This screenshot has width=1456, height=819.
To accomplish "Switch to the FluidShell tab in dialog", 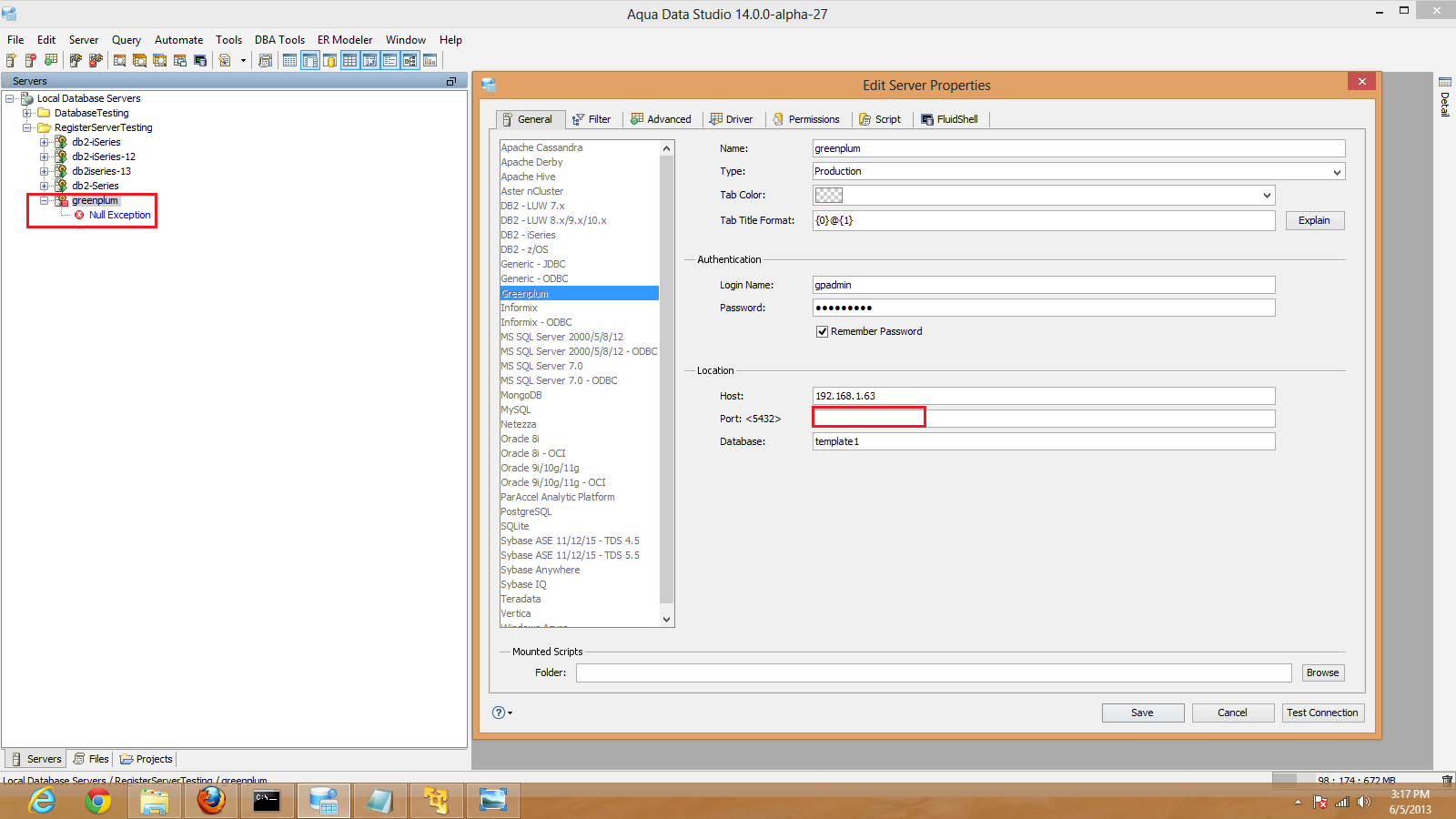I will pos(950,119).
